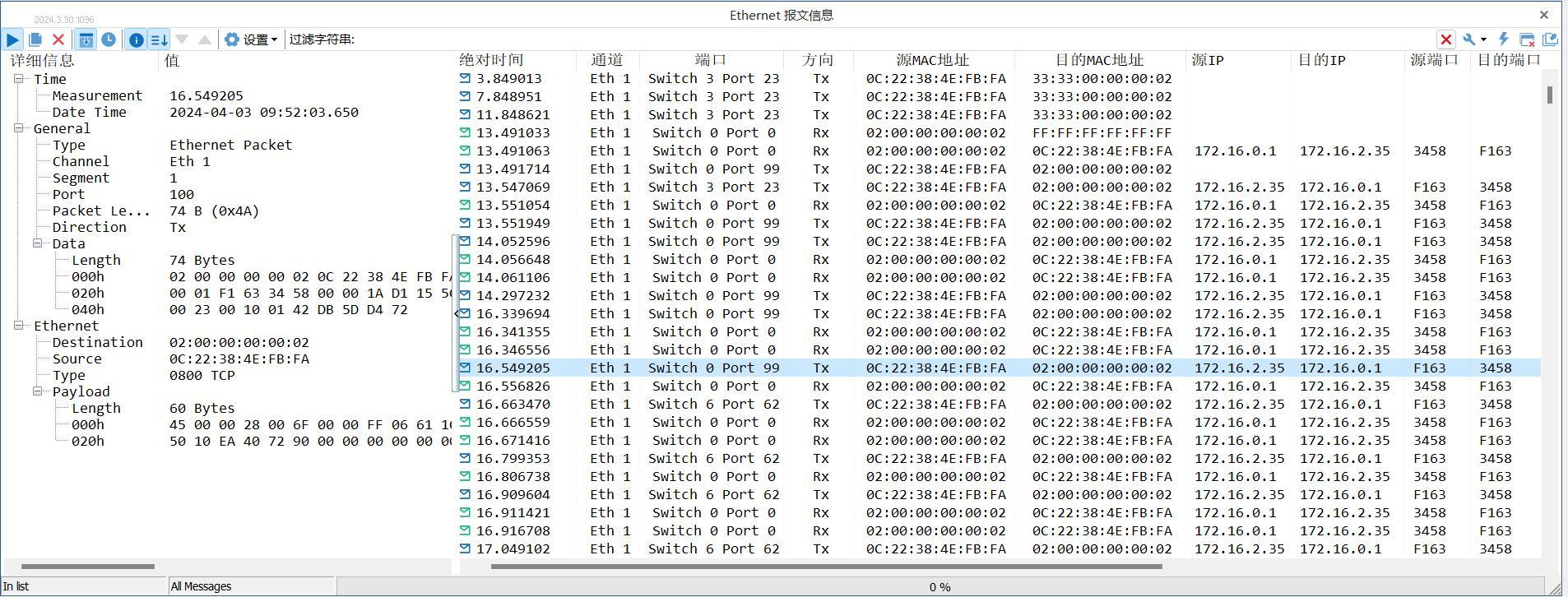Collapse the Payload tree node

(x=38, y=391)
